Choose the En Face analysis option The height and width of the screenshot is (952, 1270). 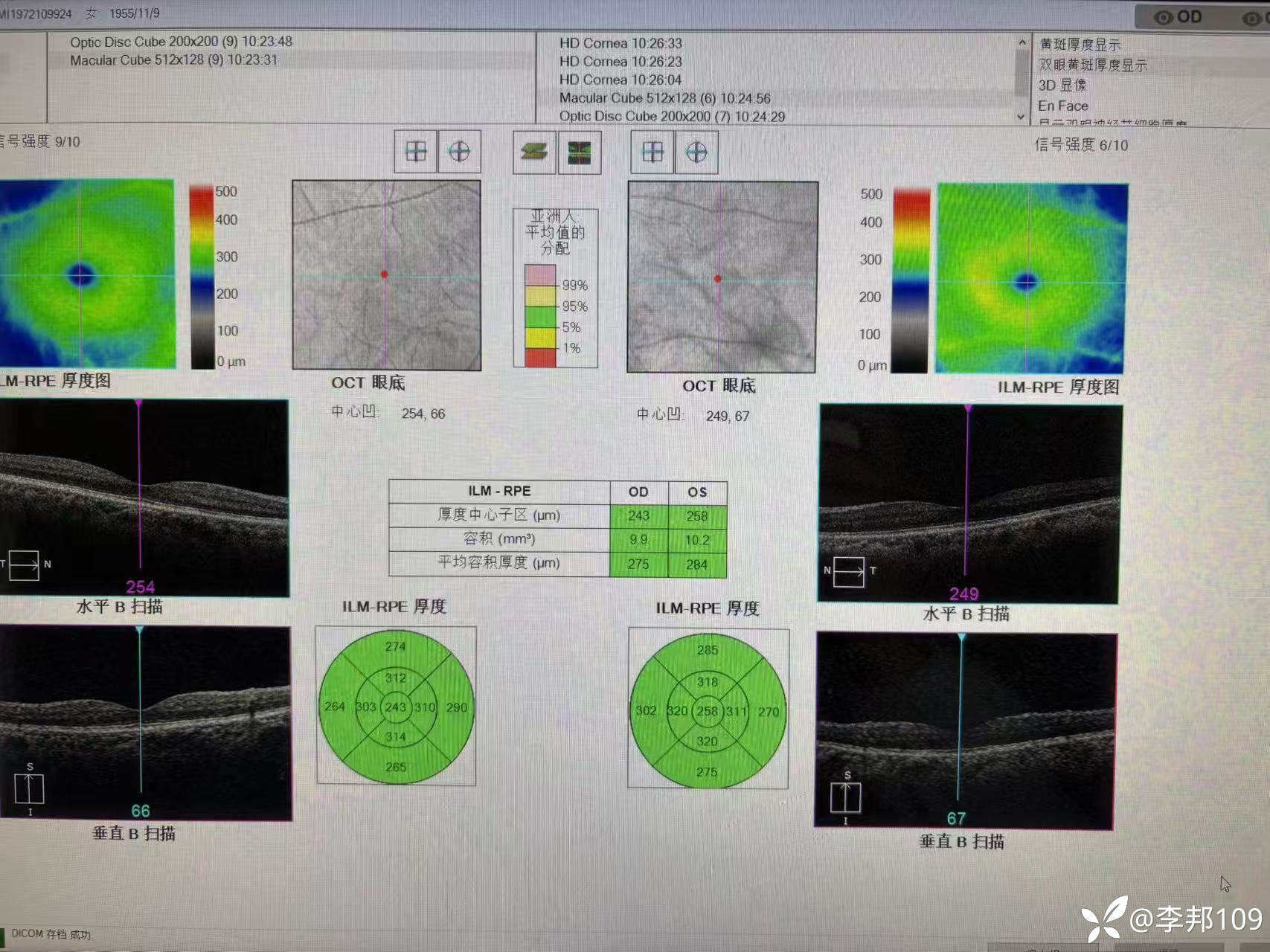1062,106
